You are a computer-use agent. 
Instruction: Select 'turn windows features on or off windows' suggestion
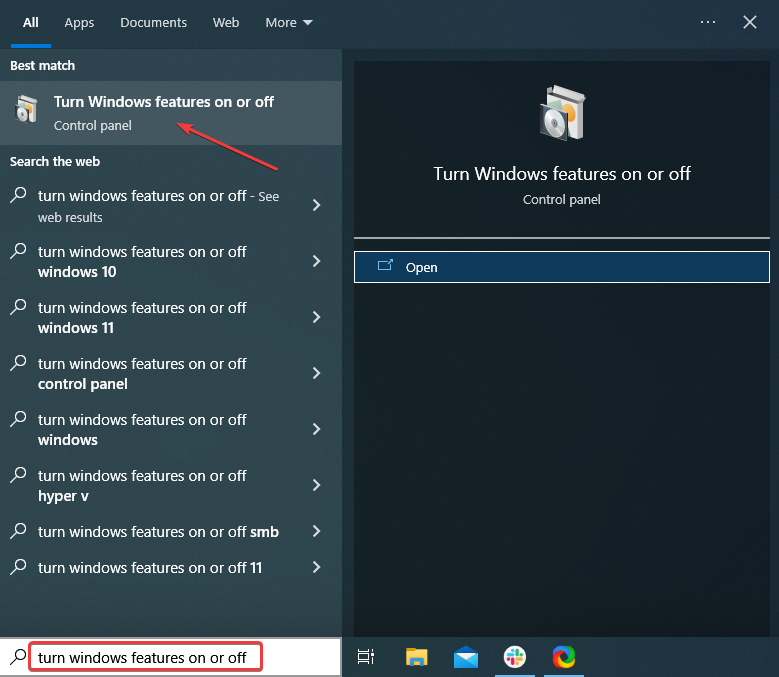point(171,430)
